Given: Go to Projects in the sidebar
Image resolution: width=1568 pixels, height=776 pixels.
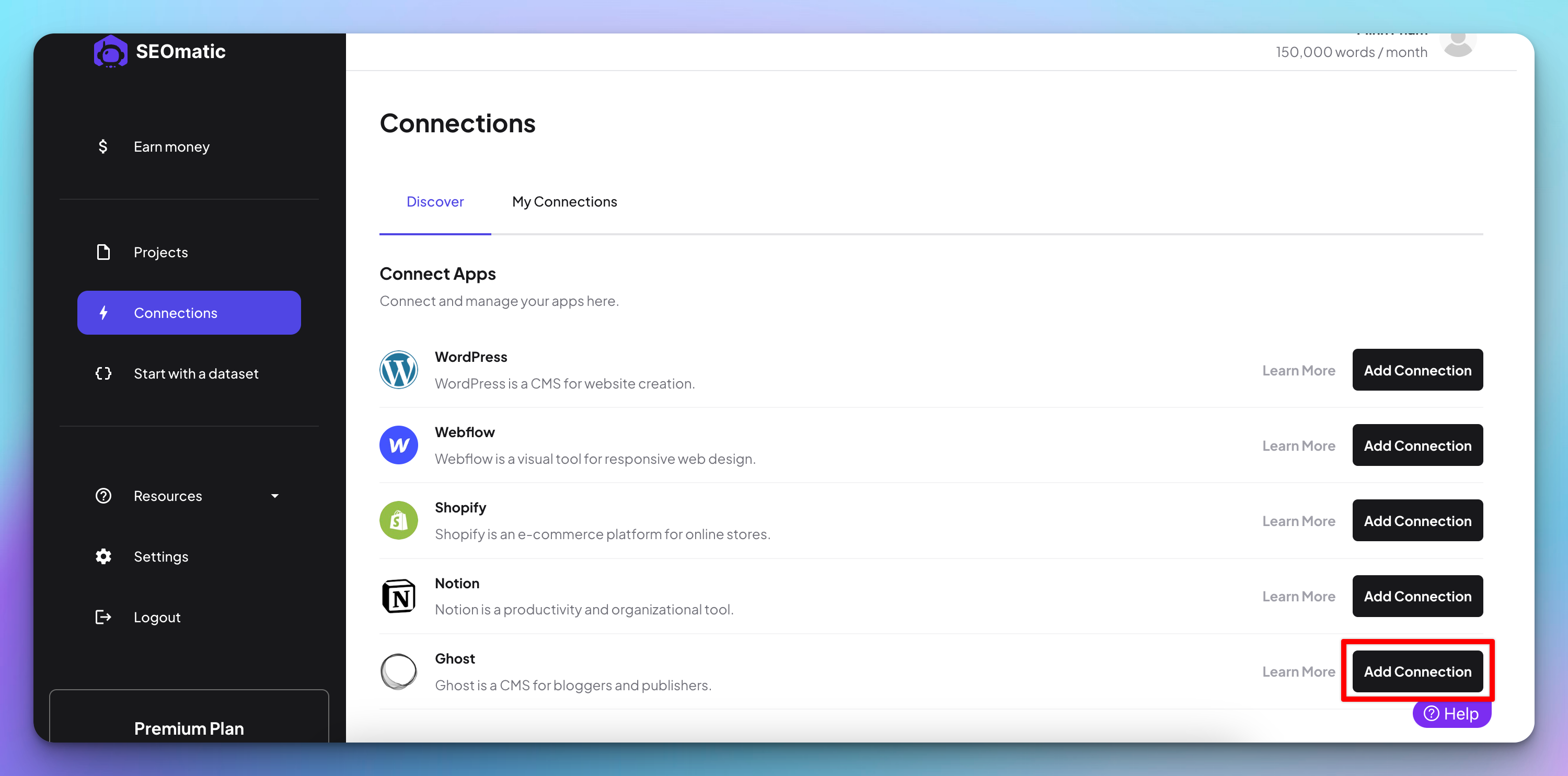Looking at the screenshot, I should 189,252.
